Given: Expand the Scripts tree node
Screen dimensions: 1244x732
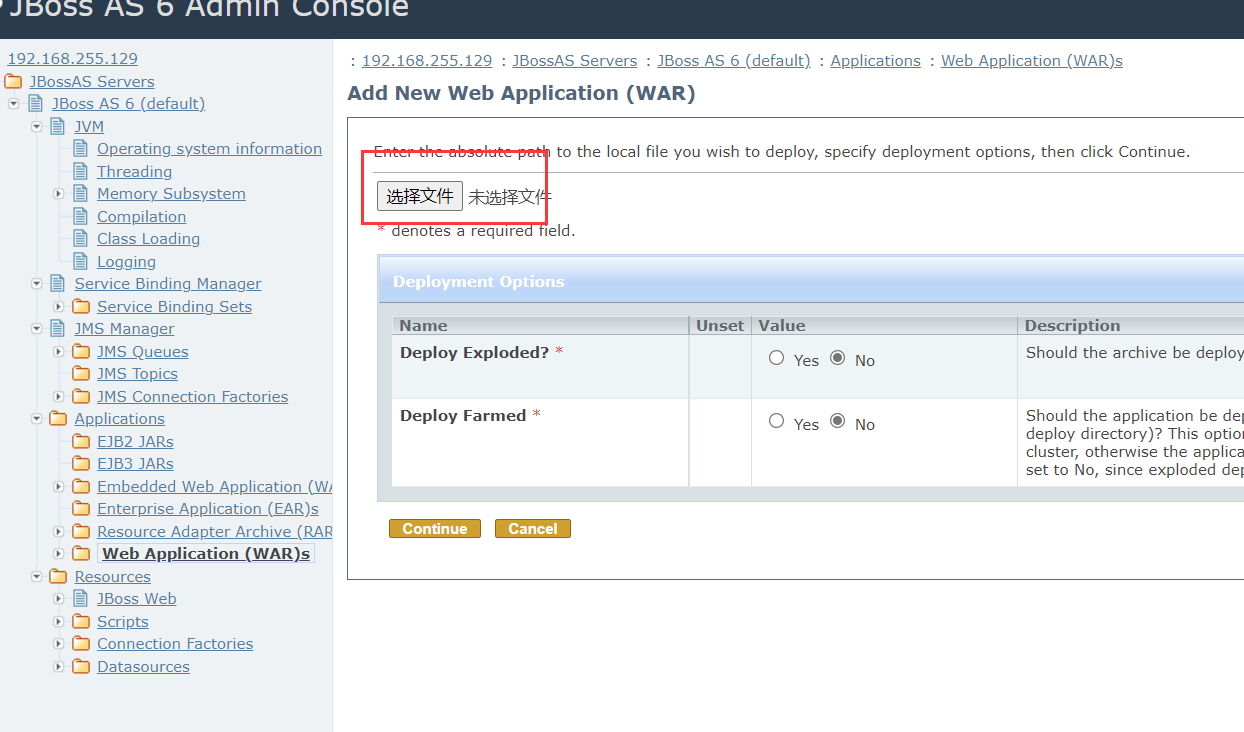Looking at the screenshot, I should tap(59, 622).
